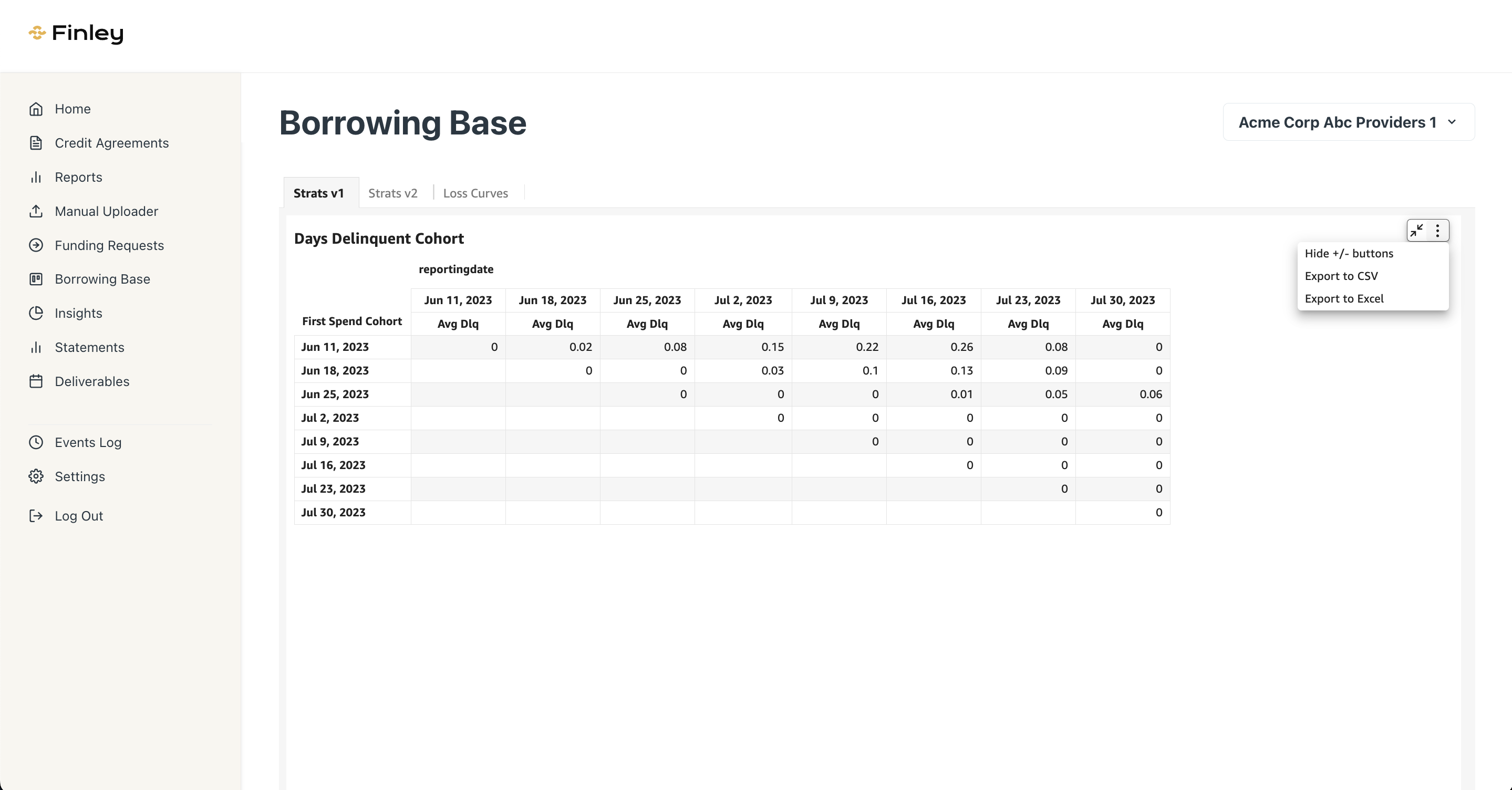Viewport: 1512px width, 790px height.
Task: Open the Acme Corp Abc Providers dropdown
Action: (x=1348, y=122)
